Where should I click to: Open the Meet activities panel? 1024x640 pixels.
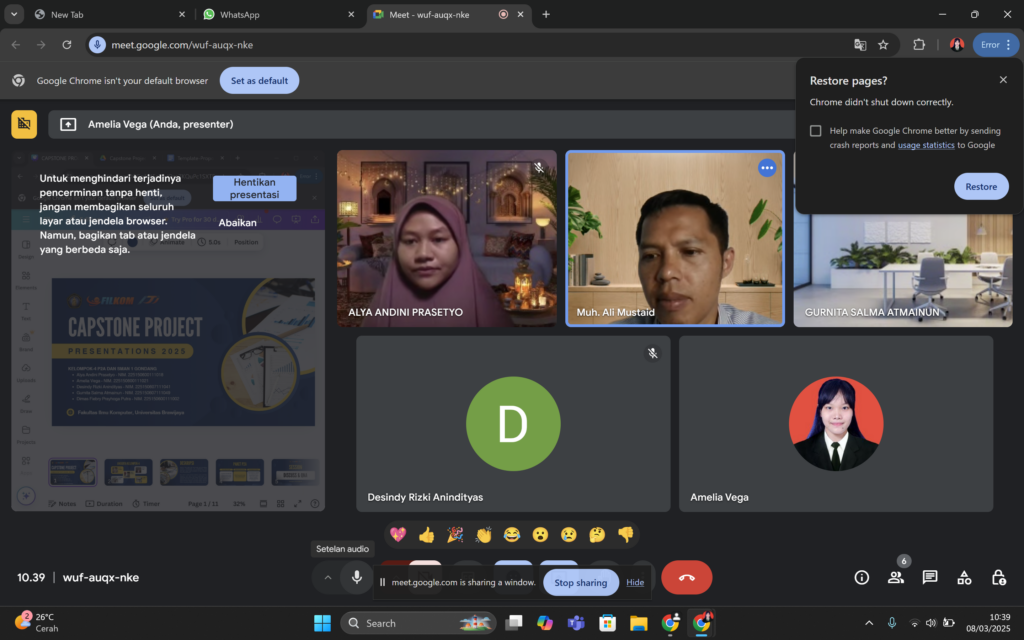tap(964, 577)
